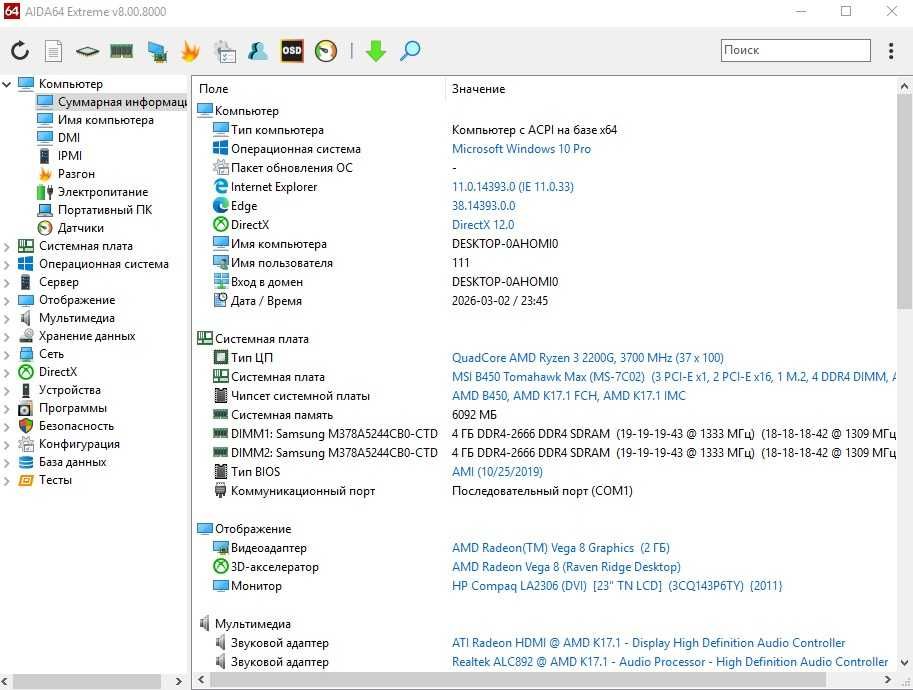Select the IPMI tree item
Screen dimensions: 913x690
(x=70, y=156)
